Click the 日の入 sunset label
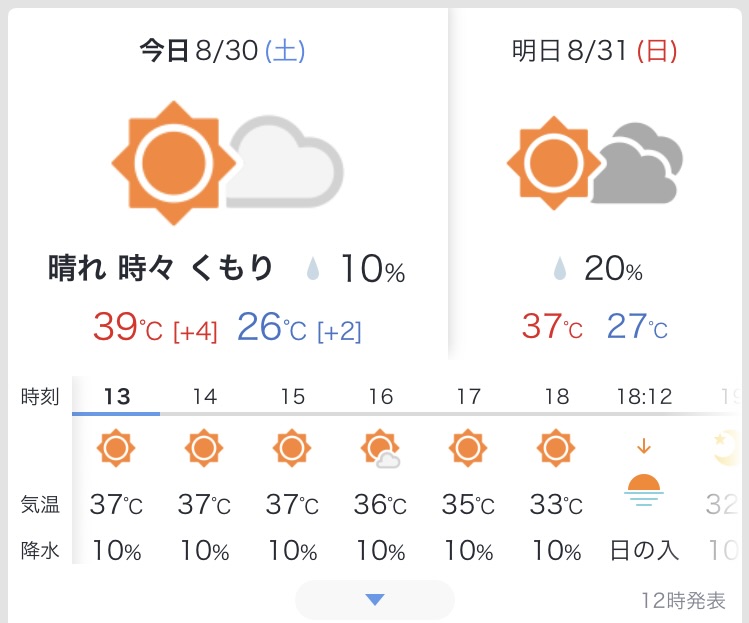 click(x=643, y=551)
